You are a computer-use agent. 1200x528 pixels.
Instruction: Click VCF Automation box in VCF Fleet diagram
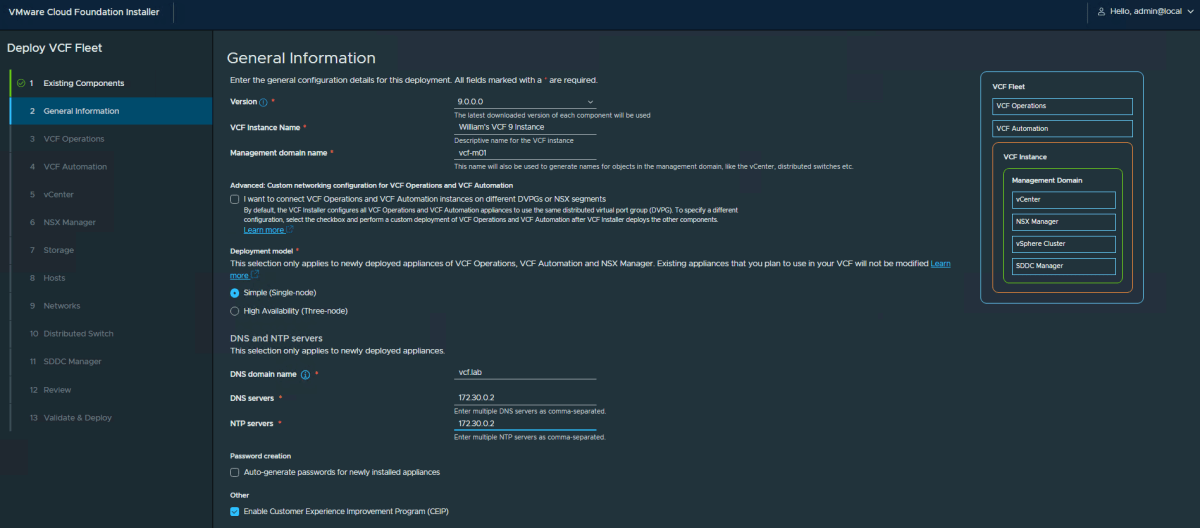(1062, 129)
